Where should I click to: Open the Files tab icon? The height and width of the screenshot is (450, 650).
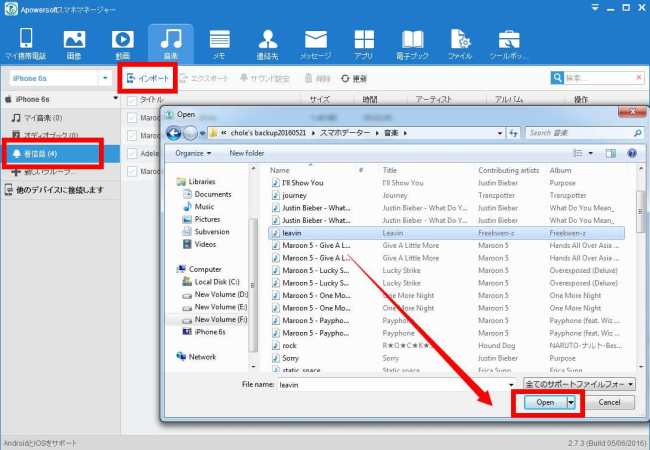click(x=460, y=39)
